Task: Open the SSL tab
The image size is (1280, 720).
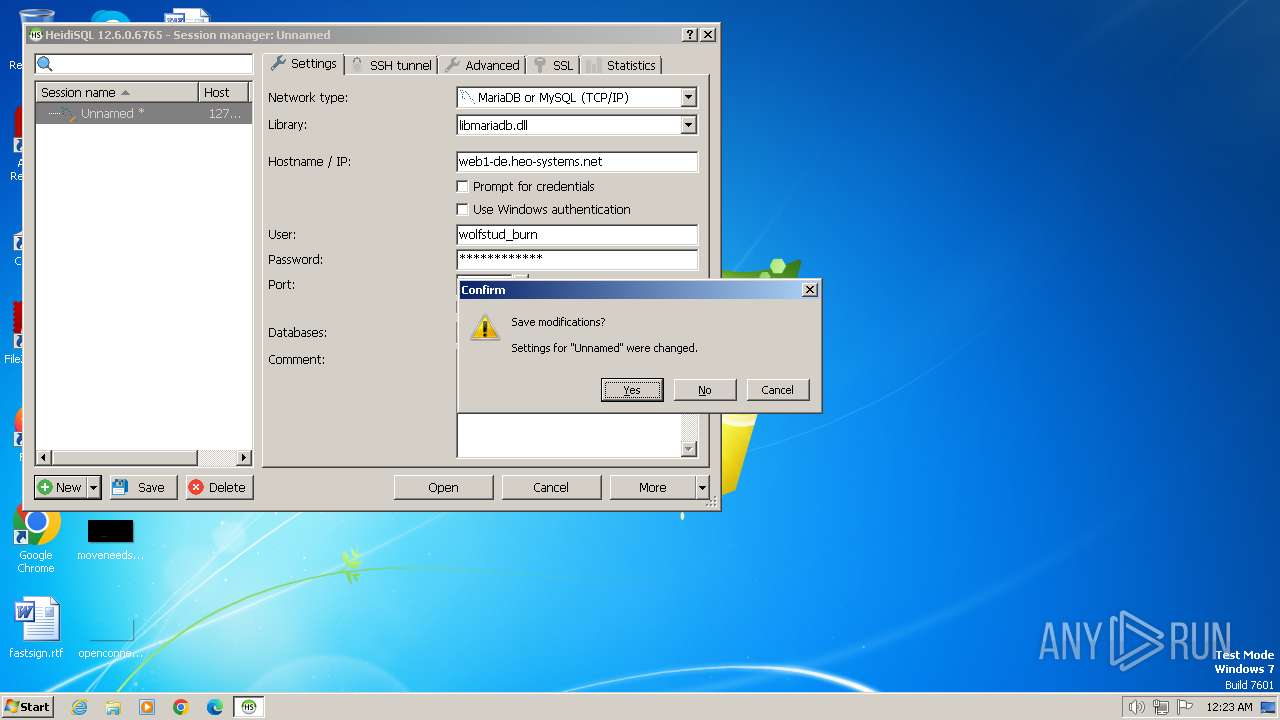Action: 553,65
